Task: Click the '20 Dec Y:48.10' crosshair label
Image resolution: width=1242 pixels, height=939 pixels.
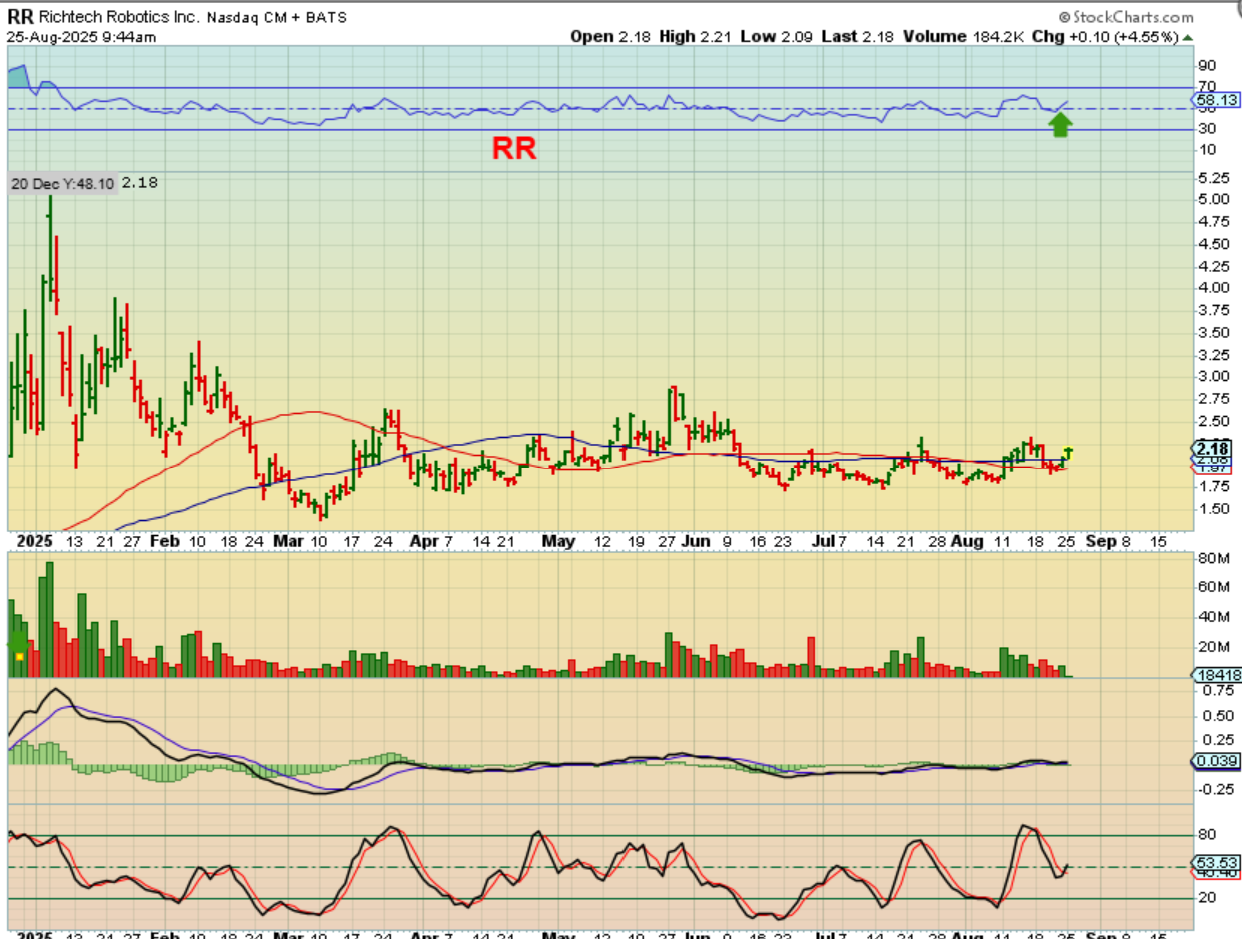Action: click(x=64, y=184)
